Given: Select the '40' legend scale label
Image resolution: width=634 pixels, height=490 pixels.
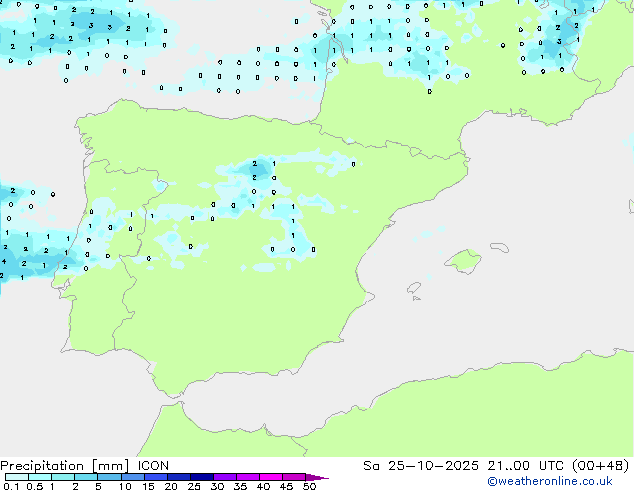Looking at the screenshot, I should [x=263, y=486].
